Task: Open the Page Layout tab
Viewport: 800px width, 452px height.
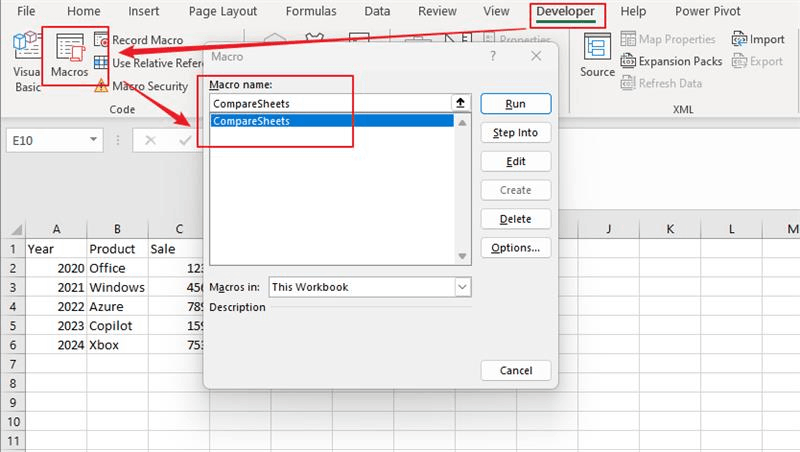Action: pyautogui.click(x=223, y=11)
